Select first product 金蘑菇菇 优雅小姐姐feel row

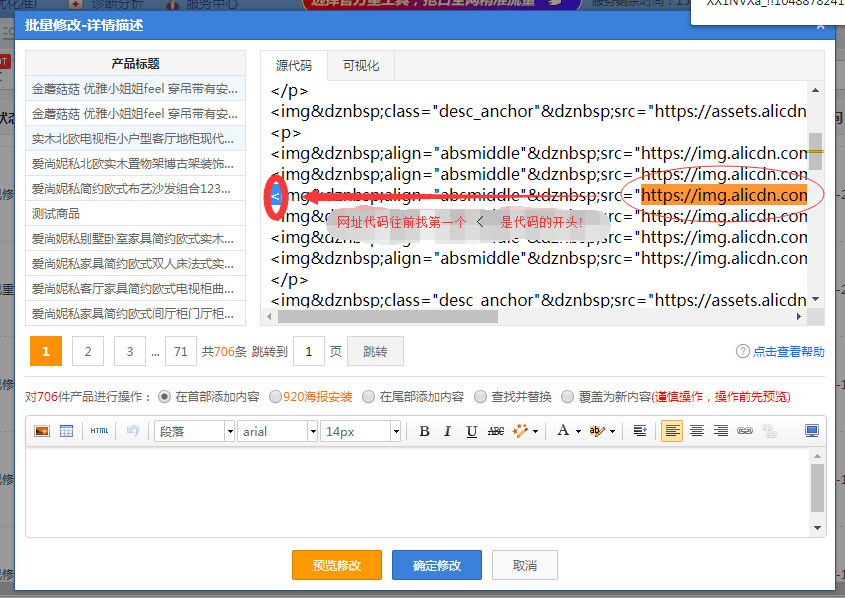135,88
